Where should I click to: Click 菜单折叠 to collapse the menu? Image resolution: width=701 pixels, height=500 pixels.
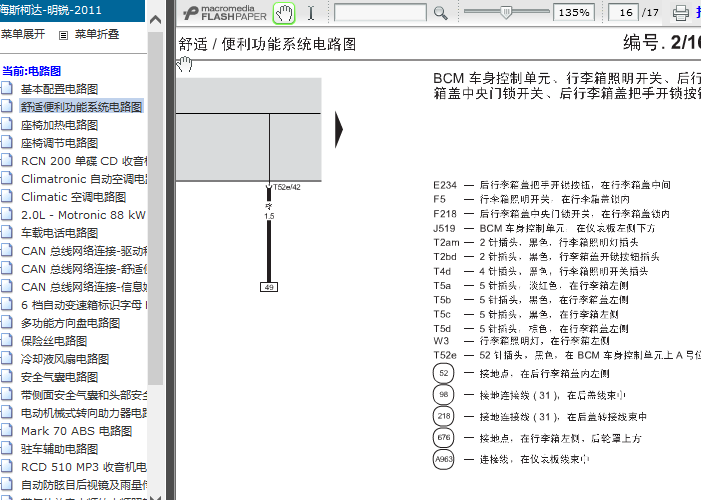pyautogui.click(x=97, y=34)
